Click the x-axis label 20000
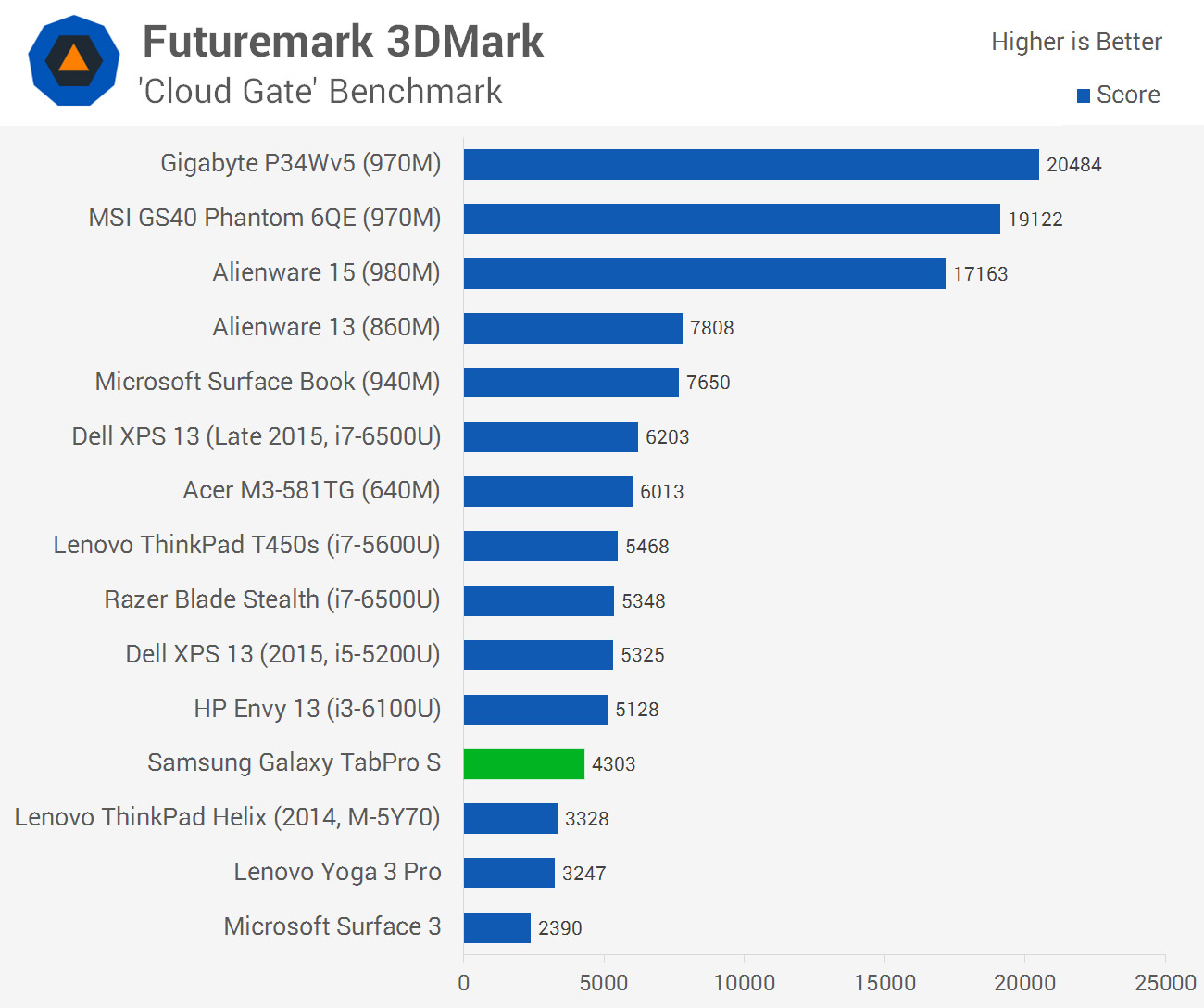1204x1008 pixels. tap(1025, 983)
